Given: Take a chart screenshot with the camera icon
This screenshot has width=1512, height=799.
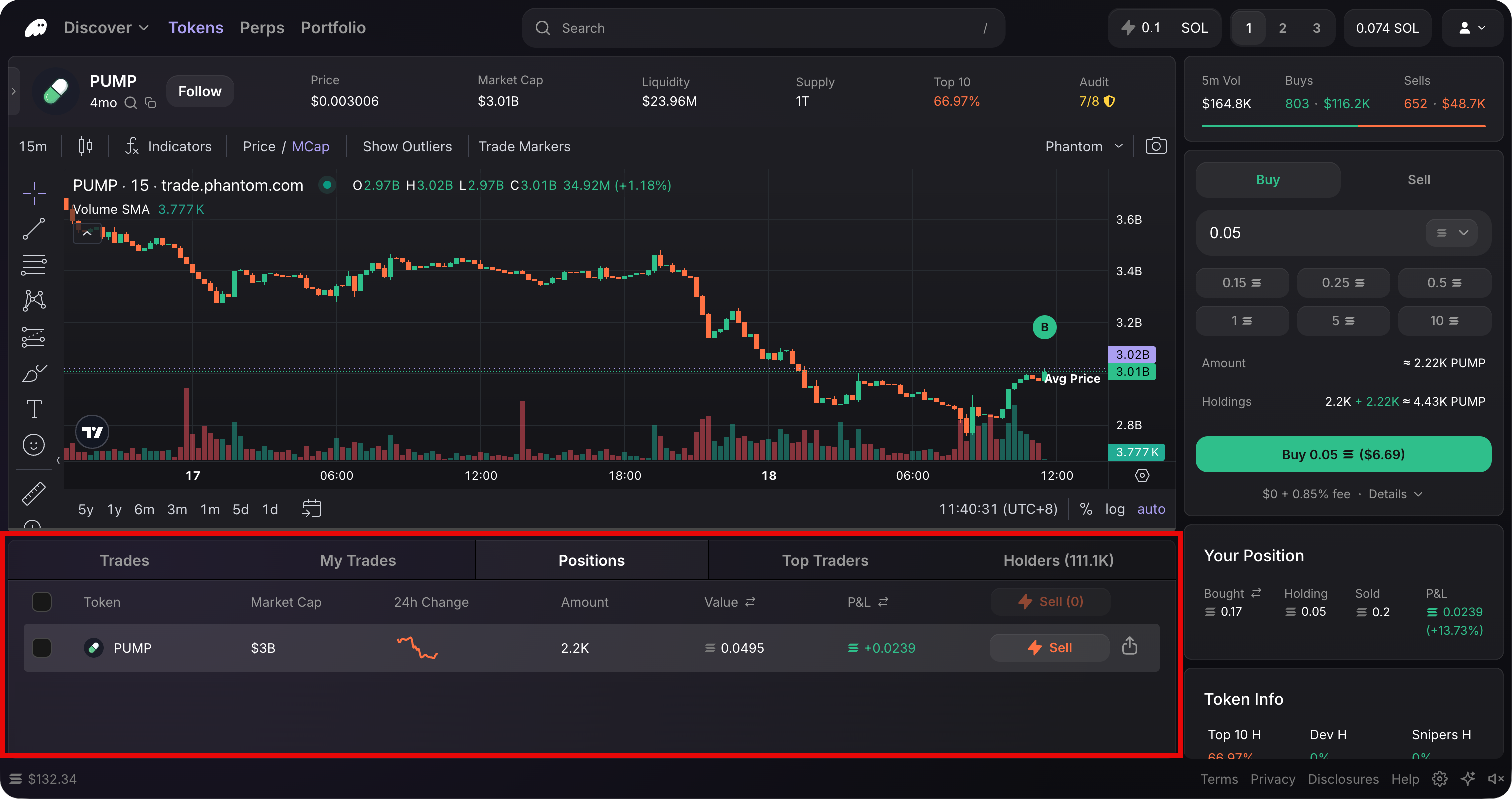Looking at the screenshot, I should click(1155, 145).
